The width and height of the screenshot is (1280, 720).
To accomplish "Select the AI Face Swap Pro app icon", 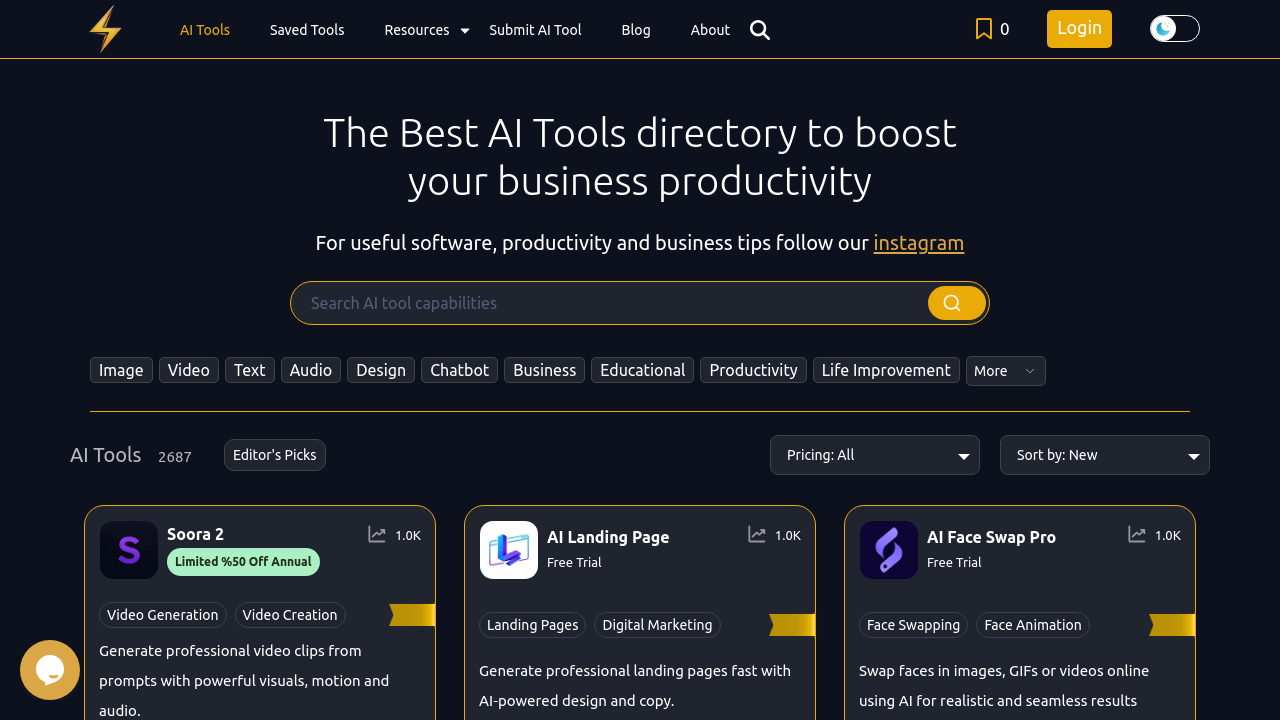I will [x=889, y=550].
